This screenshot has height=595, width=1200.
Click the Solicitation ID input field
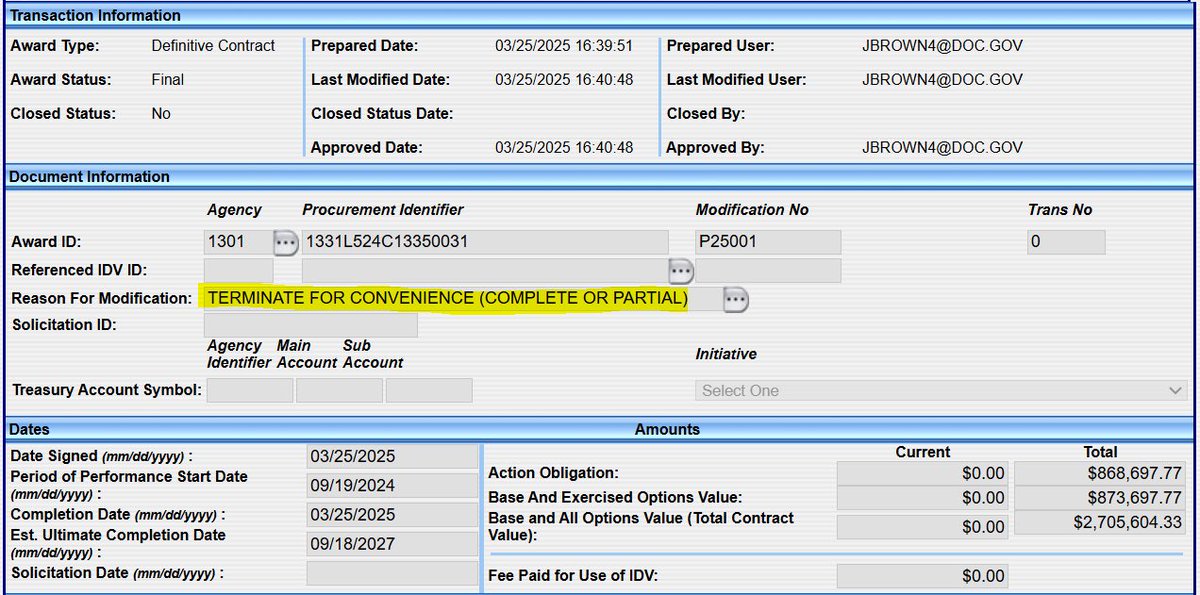click(310, 325)
